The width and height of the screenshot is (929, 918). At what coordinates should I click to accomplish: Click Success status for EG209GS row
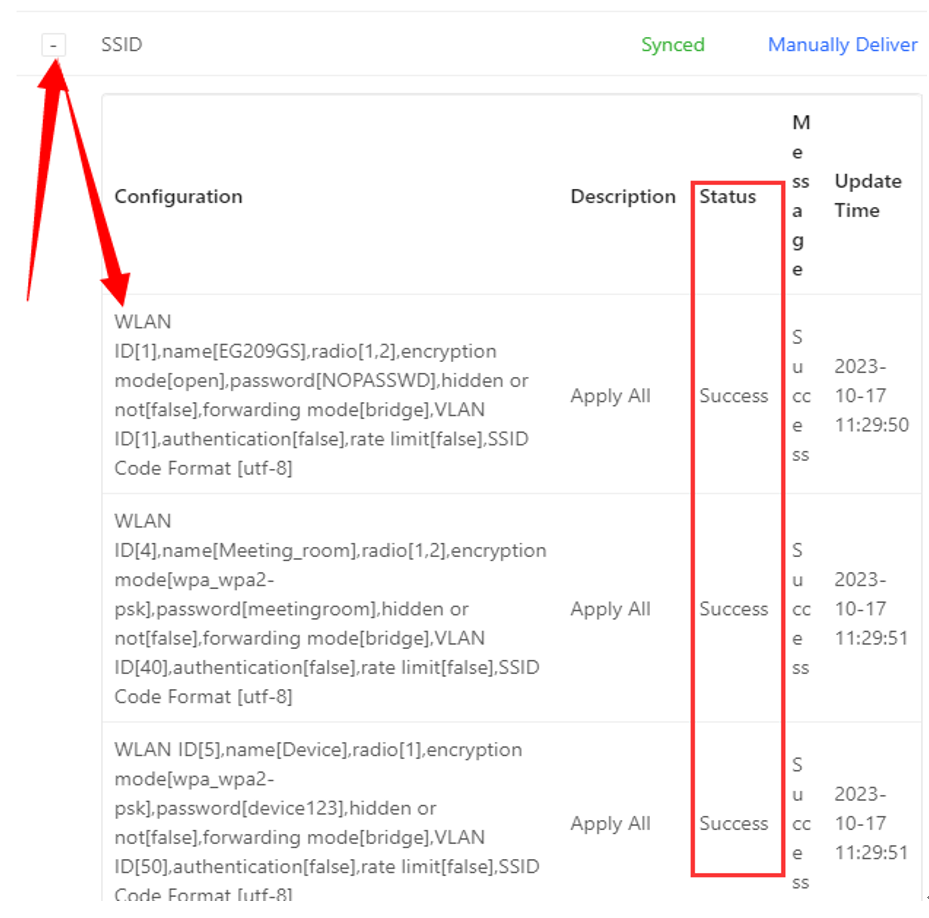pos(733,396)
